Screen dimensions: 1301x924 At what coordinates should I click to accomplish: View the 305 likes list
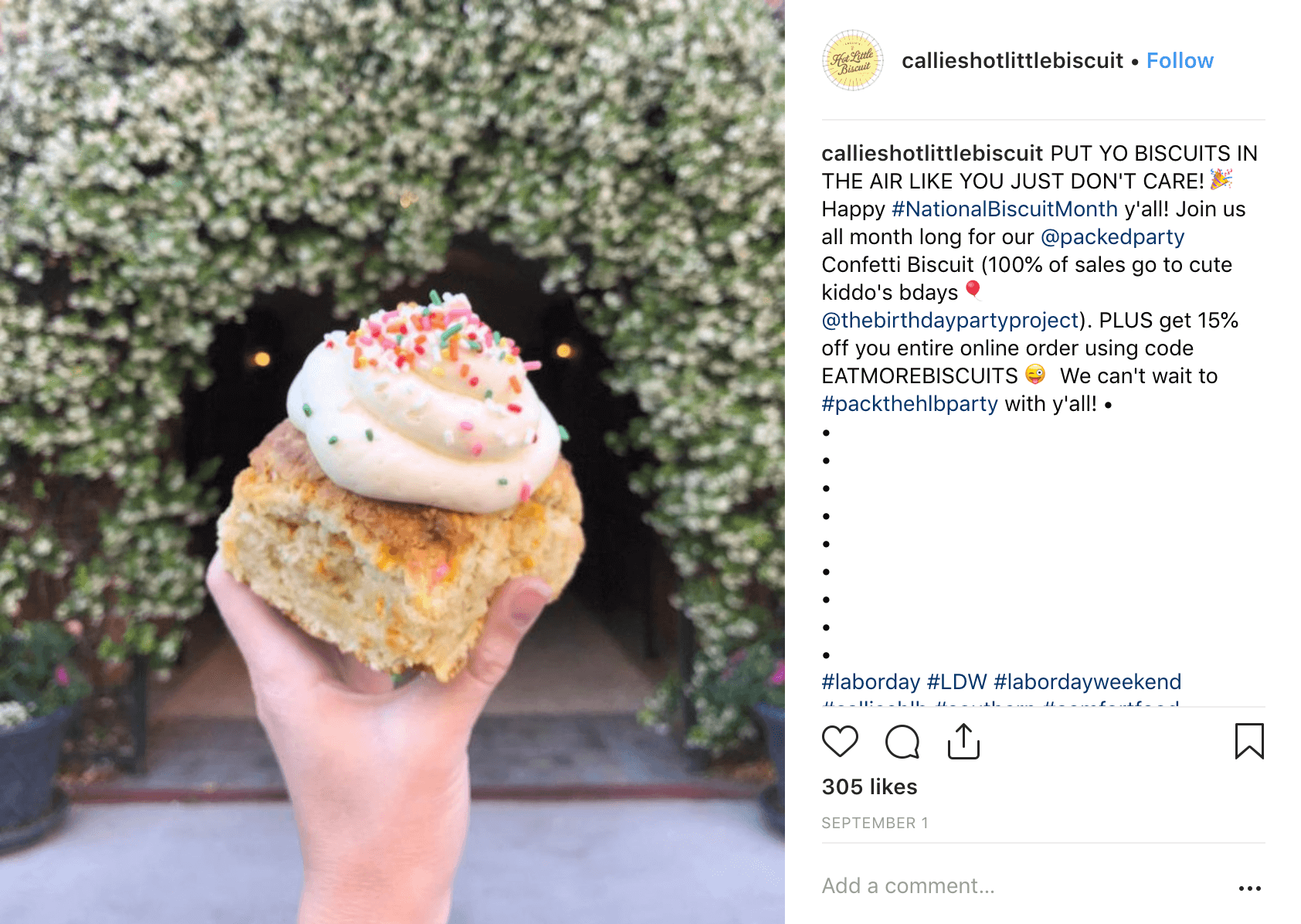click(x=869, y=787)
